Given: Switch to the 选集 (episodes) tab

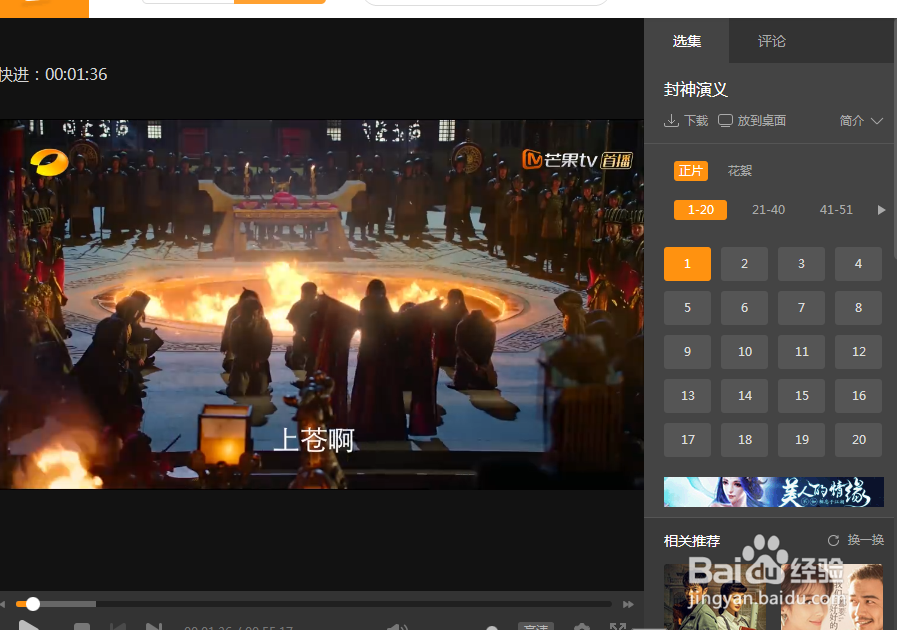Looking at the screenshot, I should point(687,41).
